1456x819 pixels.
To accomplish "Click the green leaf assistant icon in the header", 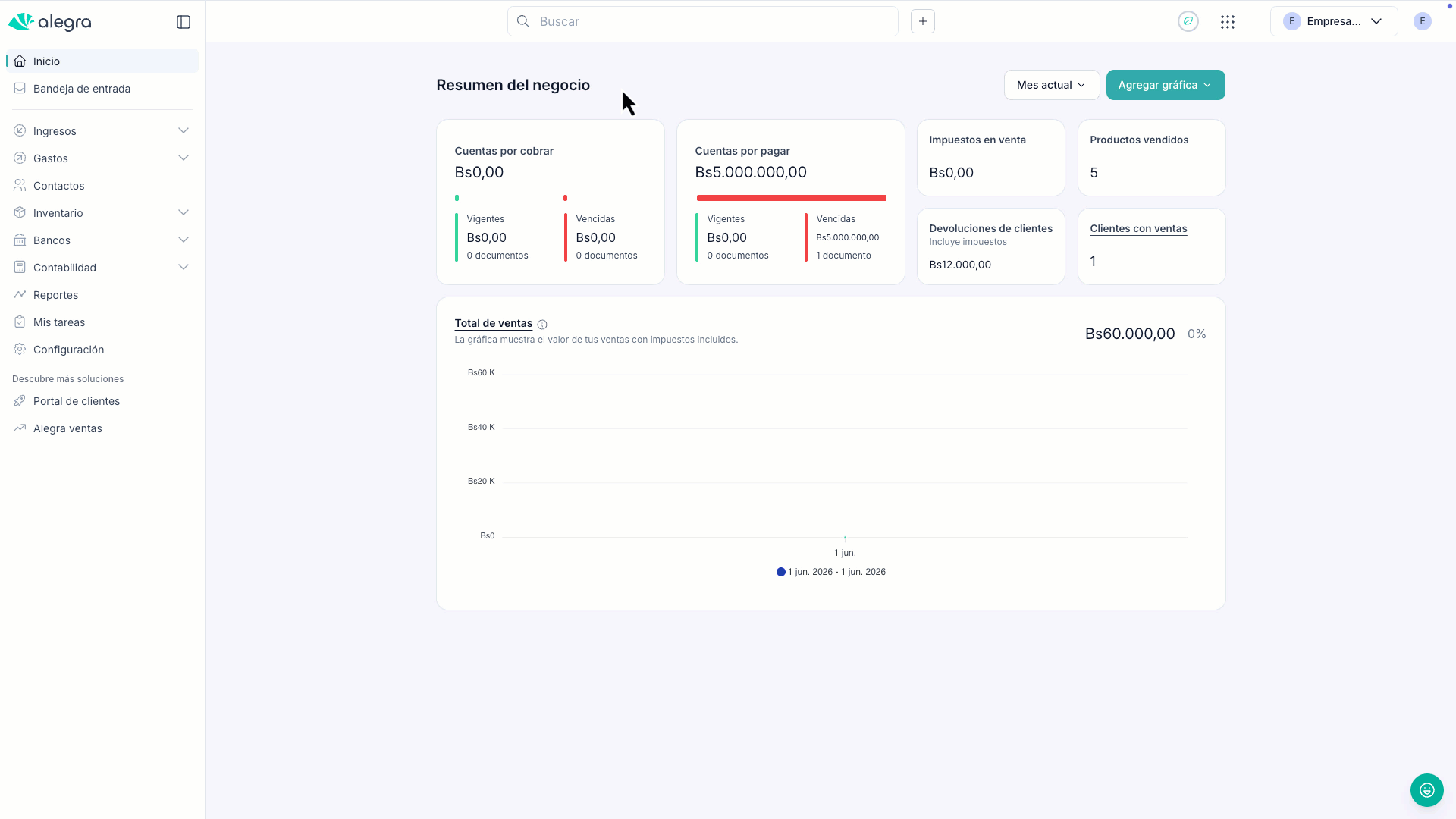I will click(1188, 21).
